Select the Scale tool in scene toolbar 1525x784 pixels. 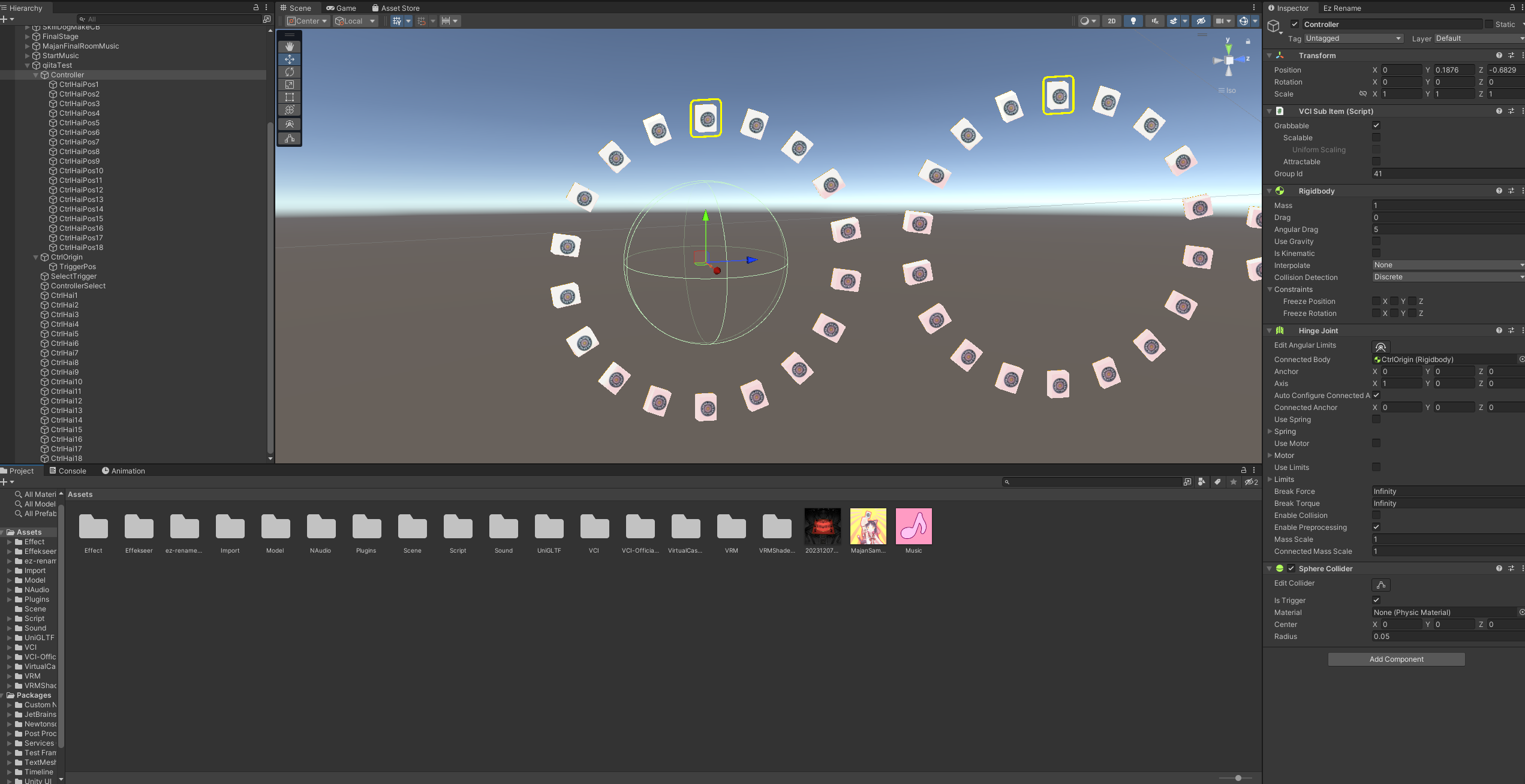pyautogui.click(x=290, y=85)
